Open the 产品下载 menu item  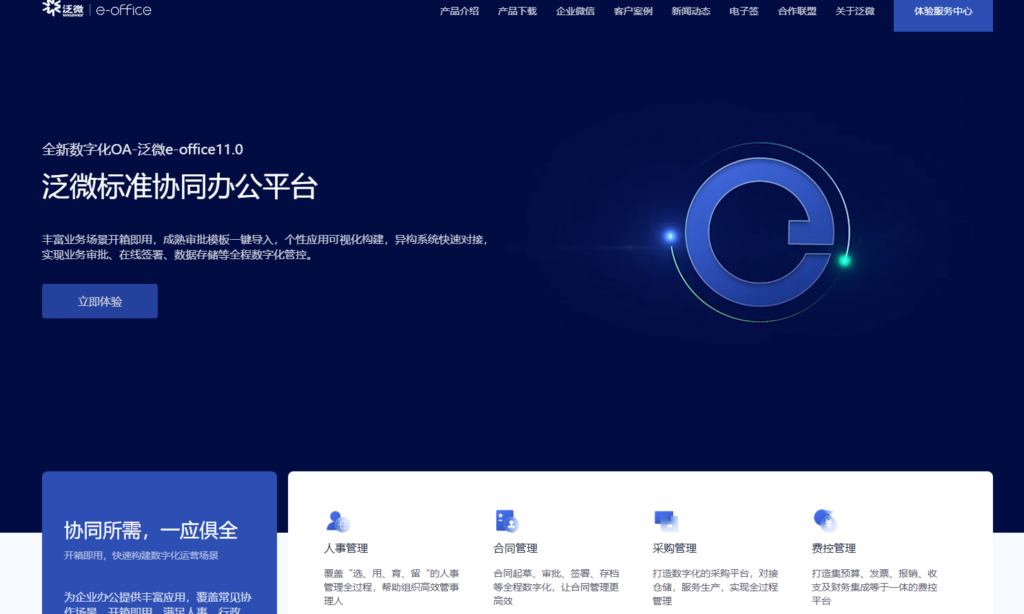point(517,11)
